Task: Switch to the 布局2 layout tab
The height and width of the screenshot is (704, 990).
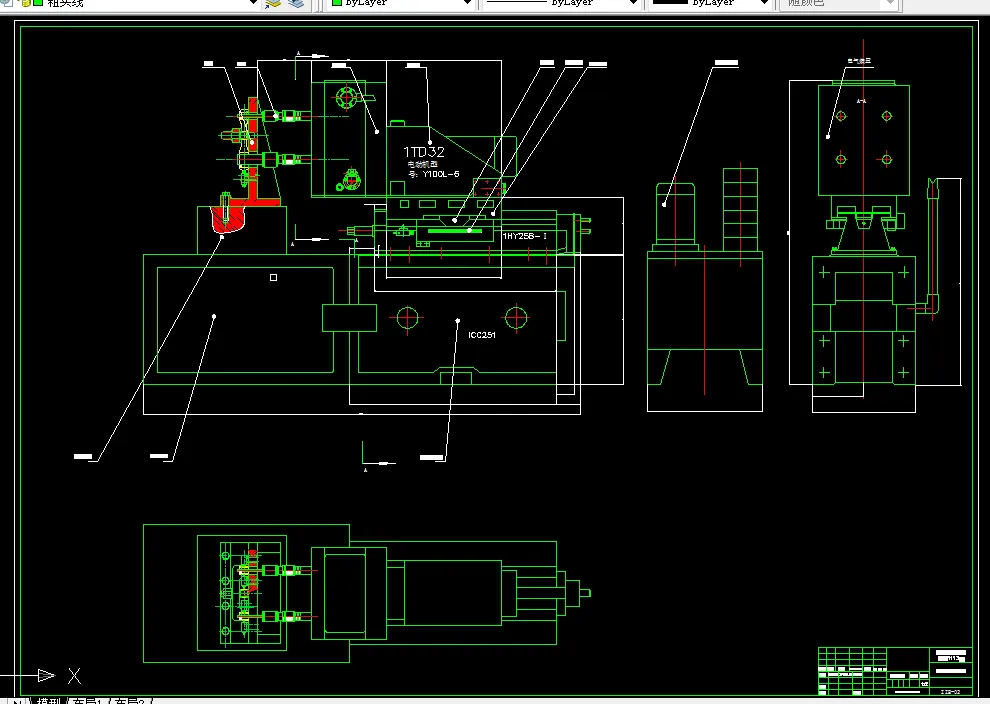Action: (x=130, y=700)
